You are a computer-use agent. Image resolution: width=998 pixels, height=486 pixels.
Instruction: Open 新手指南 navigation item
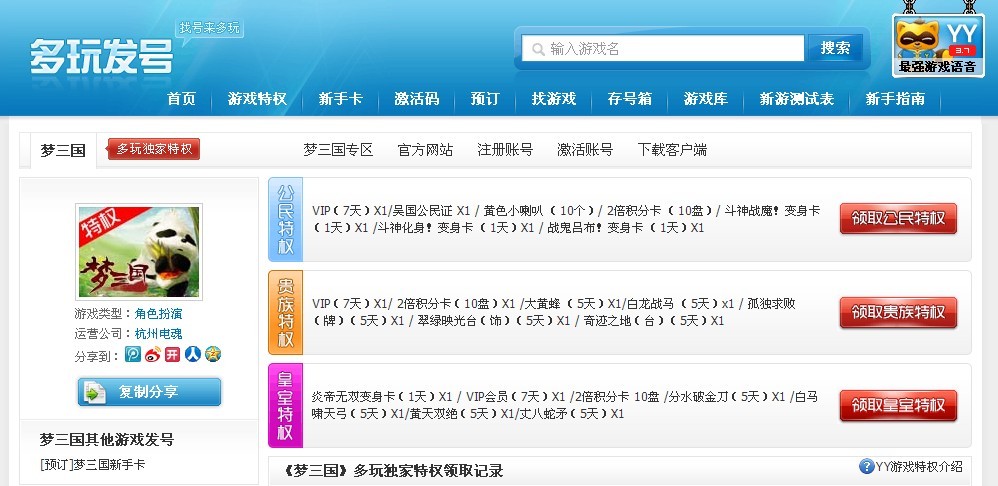click(895, 99)
